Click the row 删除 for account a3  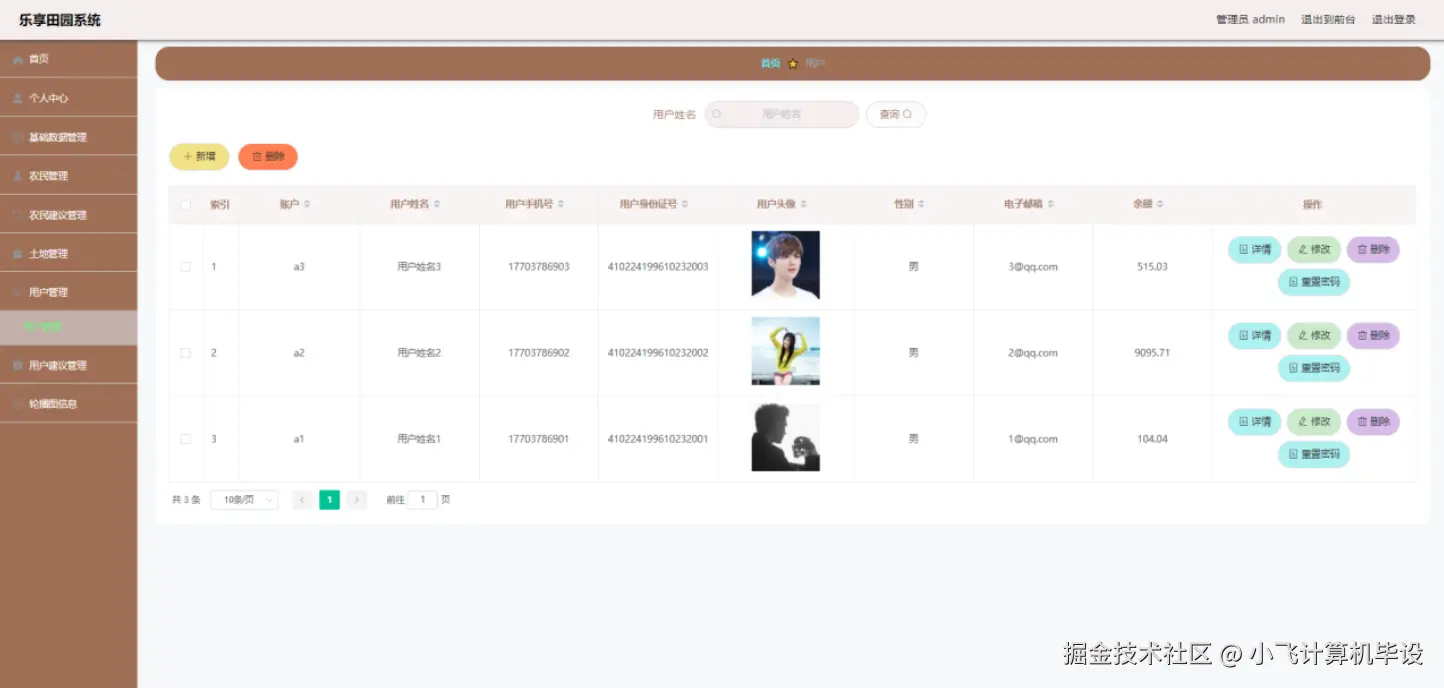coord(1373,250)
